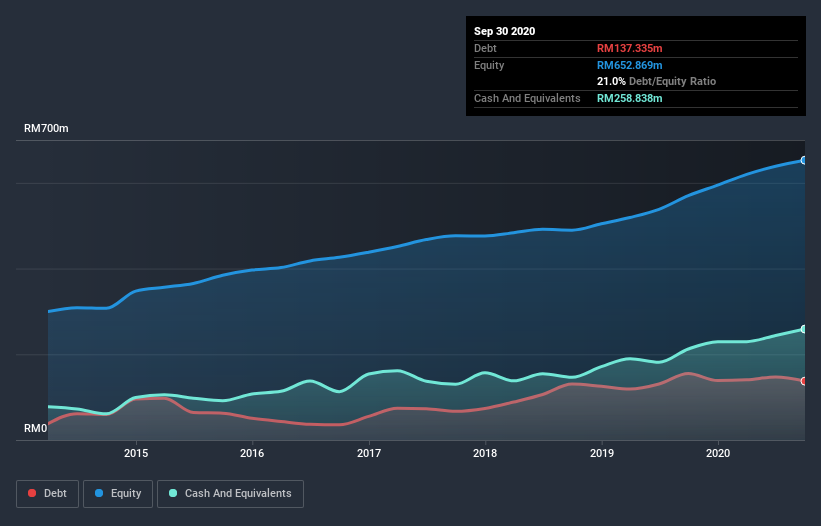This screenshot has width=821, height=526.
Task: Click the 2018 x-axis label
Action: click(x=485, y=453)
